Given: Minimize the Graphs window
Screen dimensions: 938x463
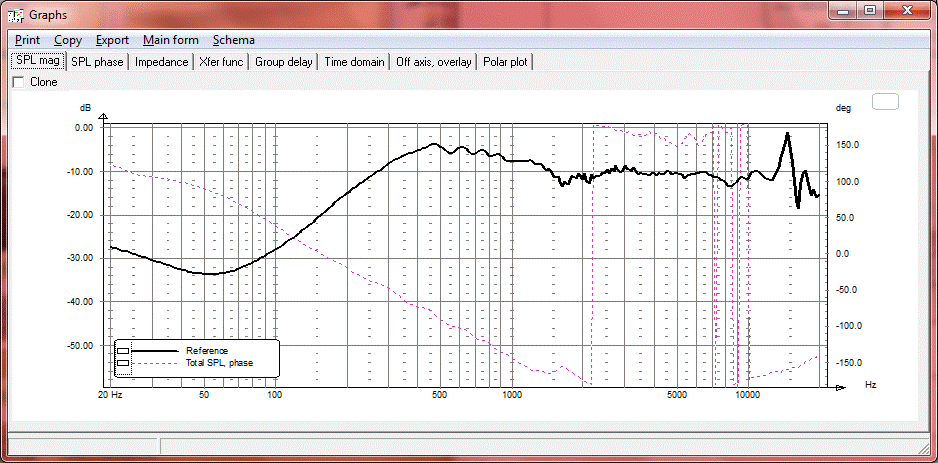Looking at the screenshot, I should (843, 11).
